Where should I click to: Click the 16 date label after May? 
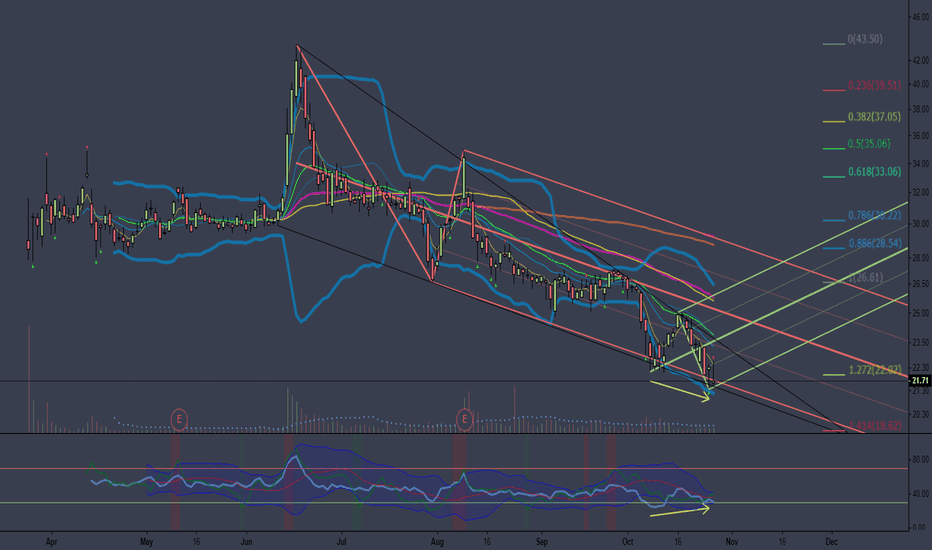pyautogui.click(x=196, y=542)
